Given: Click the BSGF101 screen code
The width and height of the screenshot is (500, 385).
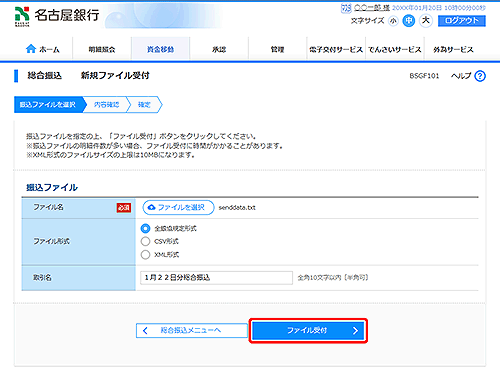Looking at the screenshot, I should [x=424, y=76].
